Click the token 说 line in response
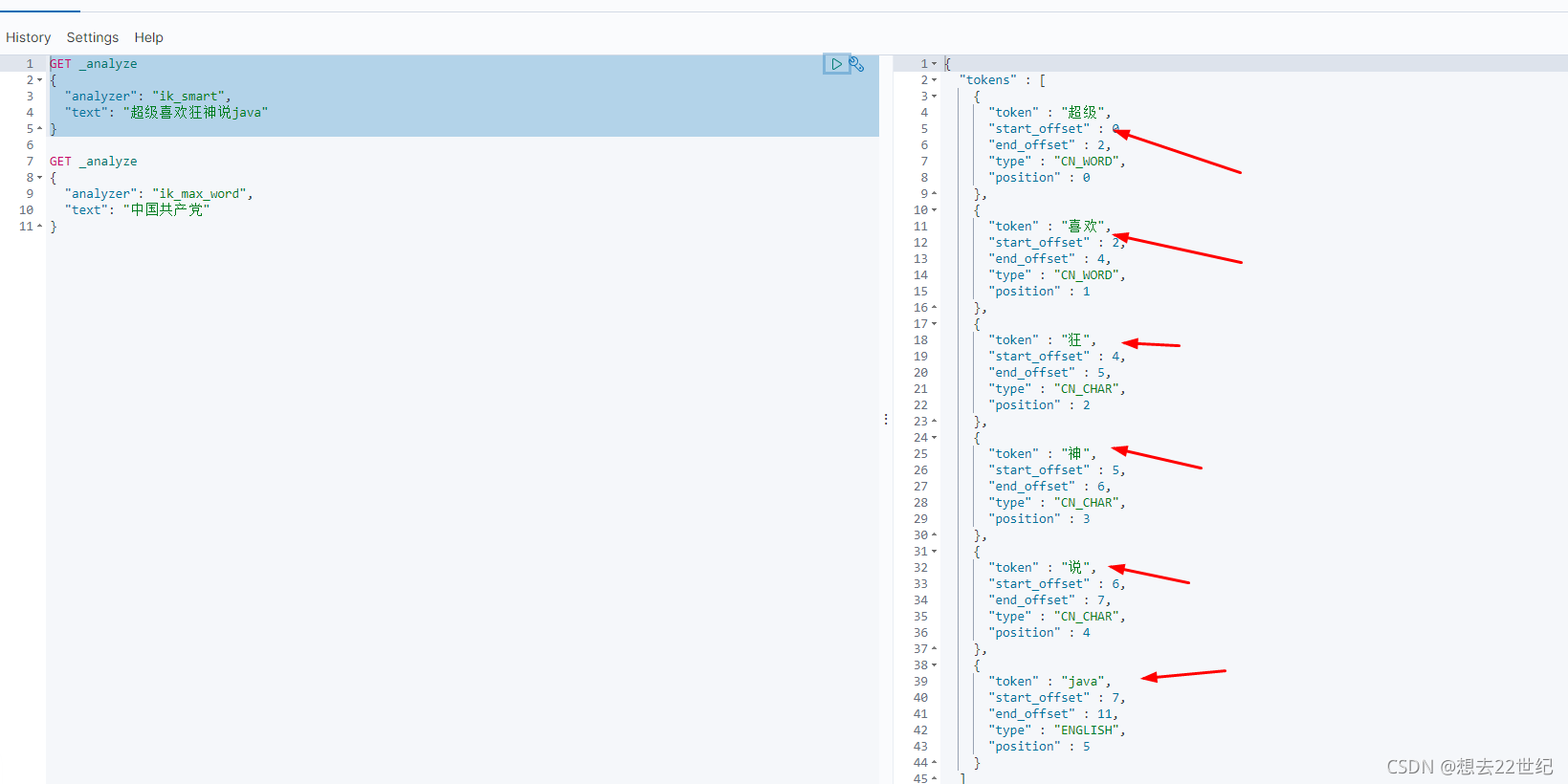This screenshot has height=784, width=1568. 1042,568
